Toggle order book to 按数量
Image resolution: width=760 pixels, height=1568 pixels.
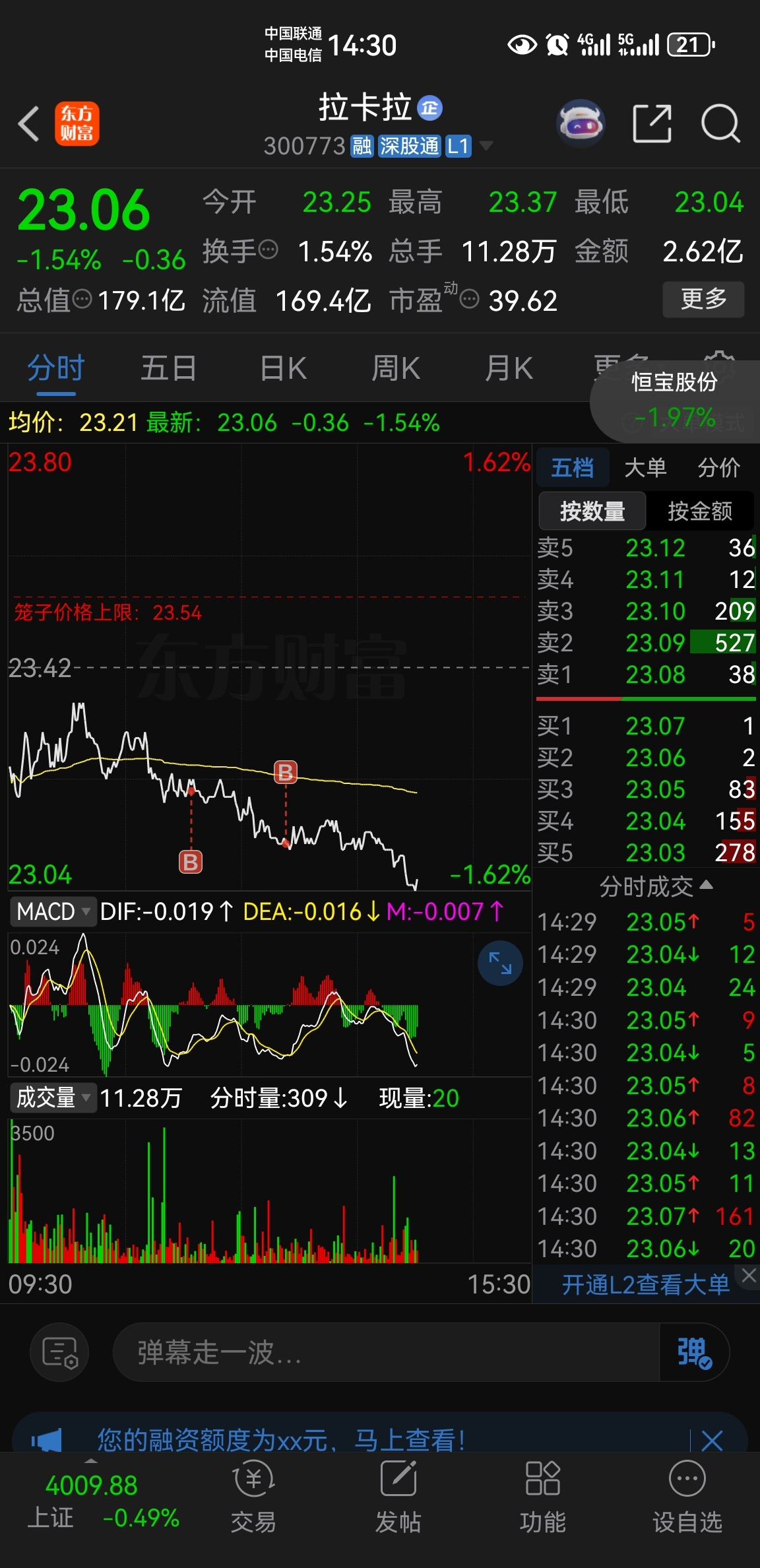(x=592, y=511)
